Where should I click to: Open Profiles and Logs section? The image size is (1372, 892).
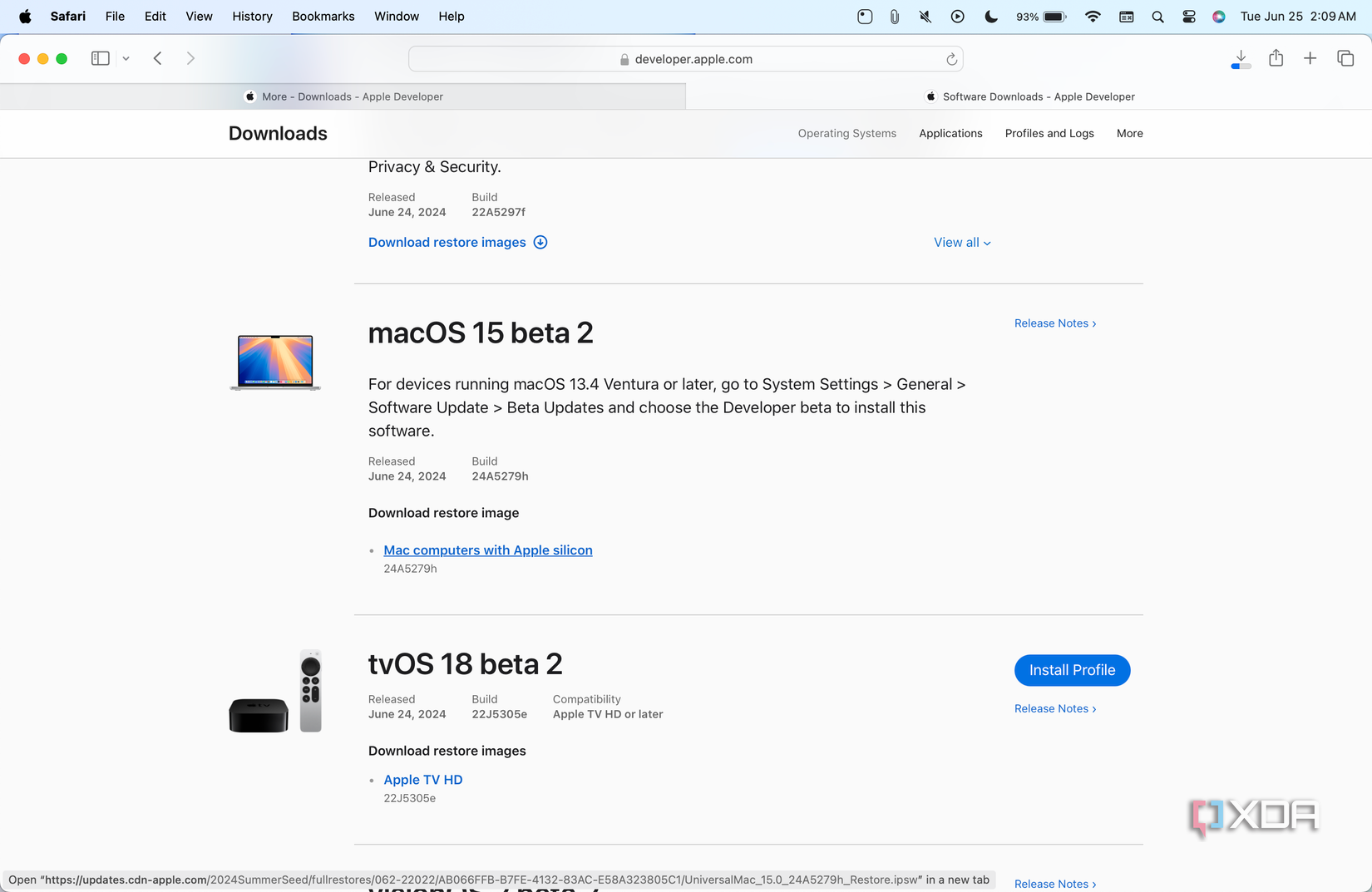pos(1049,133)
